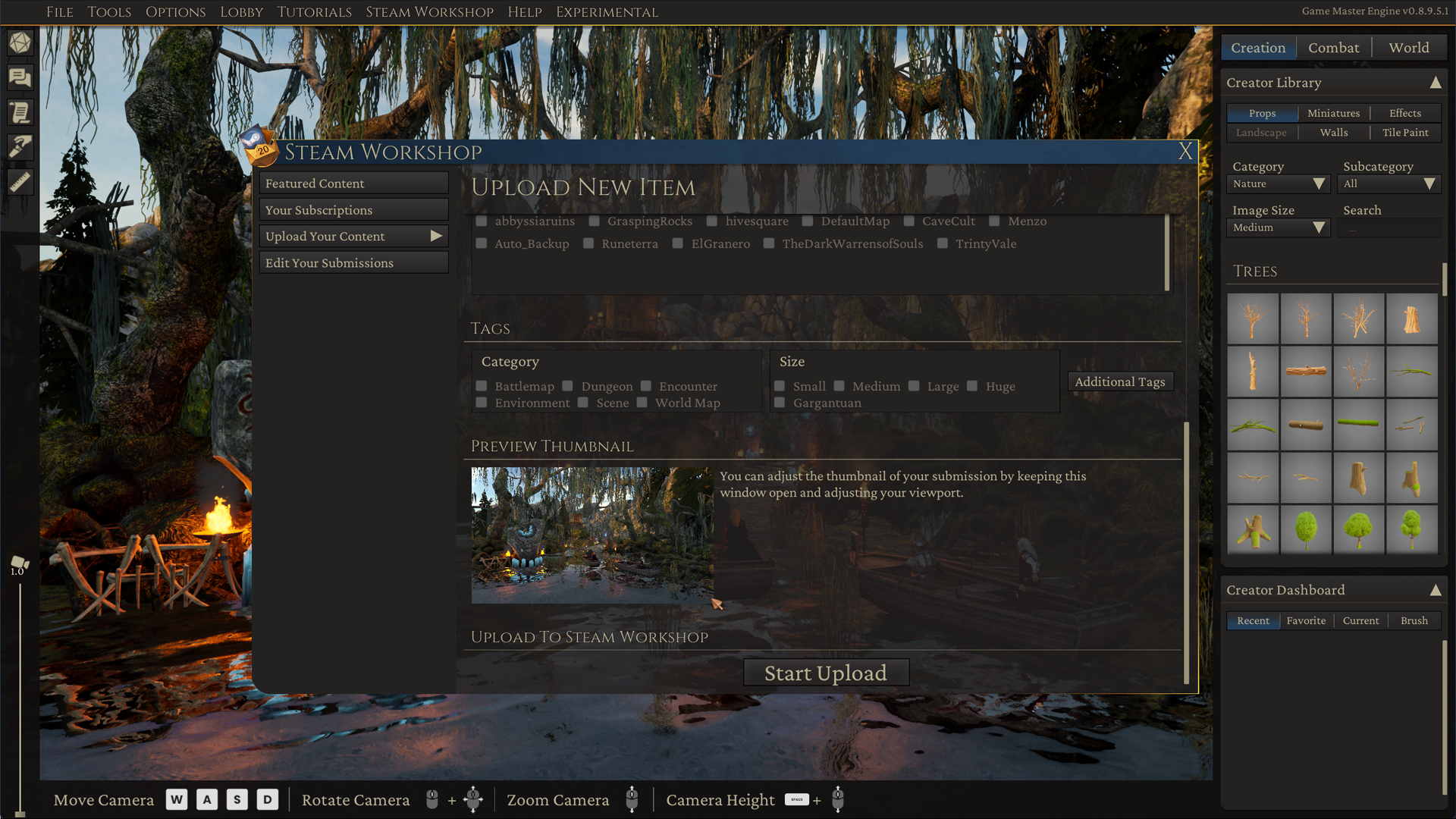Choose the plain tree trunk prop in fourth row
1456x819 pixels.
coord(1358,478)
